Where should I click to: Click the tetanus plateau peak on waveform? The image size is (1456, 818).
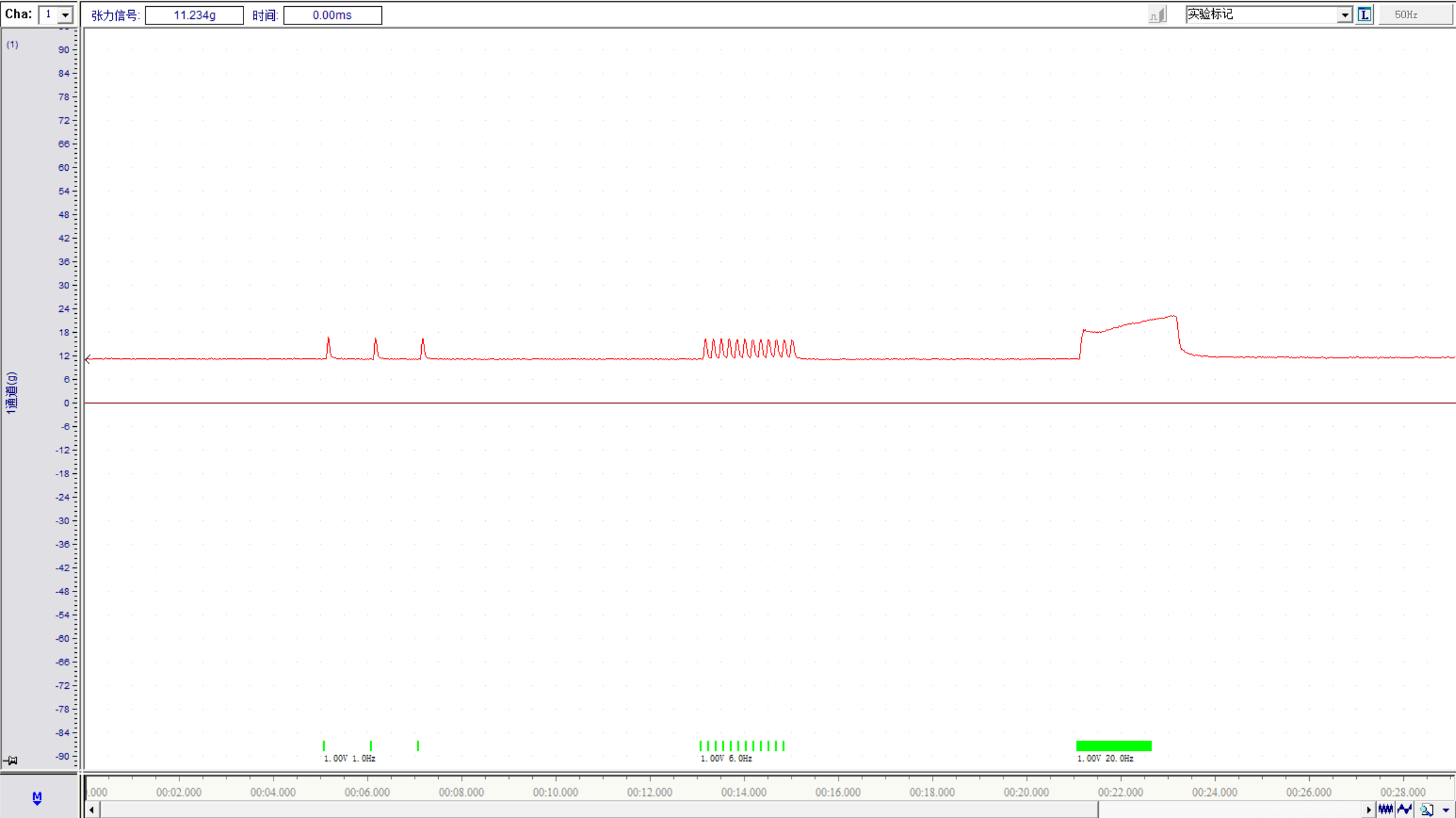click(1174, 316)
